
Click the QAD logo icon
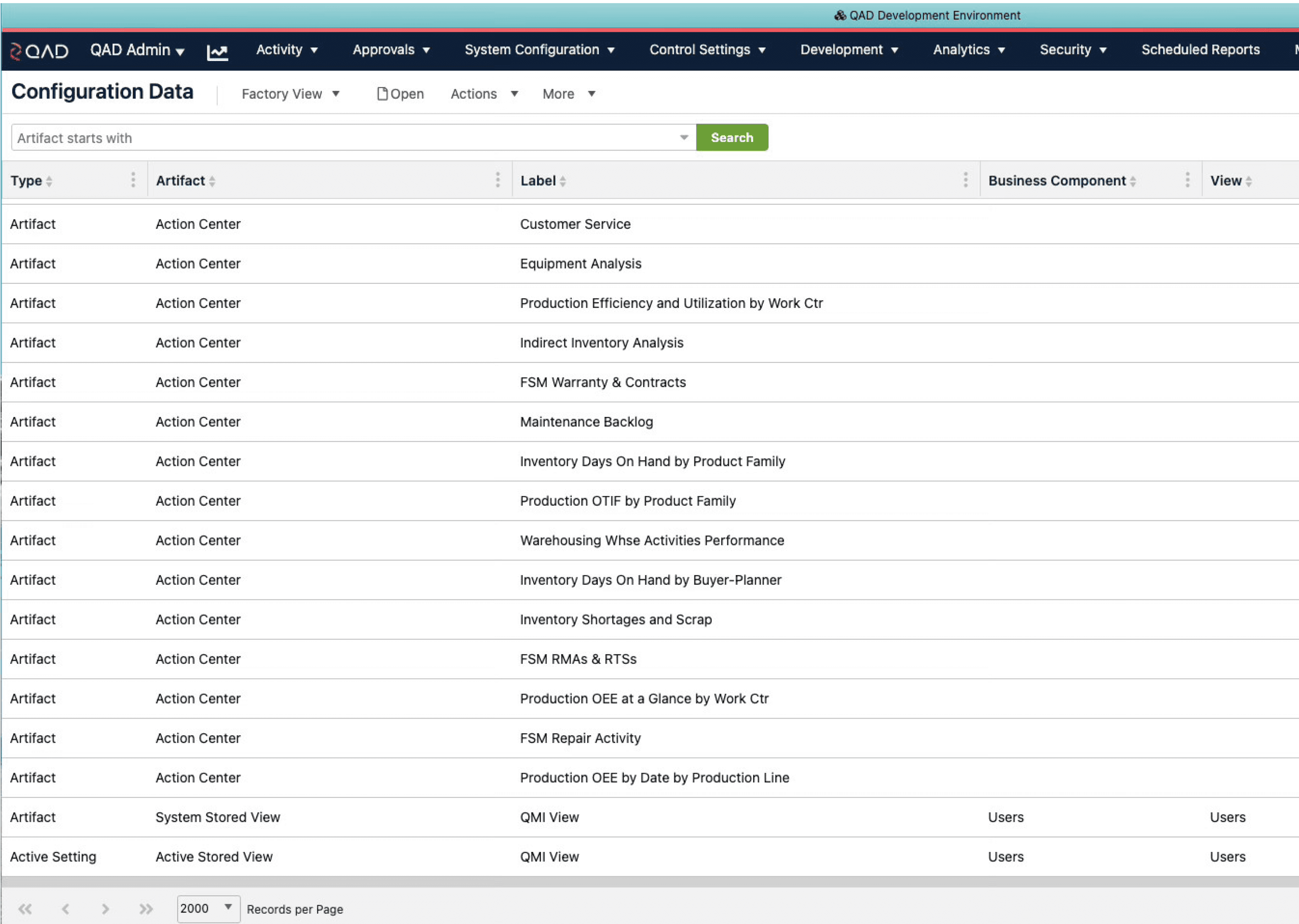(x=39, y=51)
